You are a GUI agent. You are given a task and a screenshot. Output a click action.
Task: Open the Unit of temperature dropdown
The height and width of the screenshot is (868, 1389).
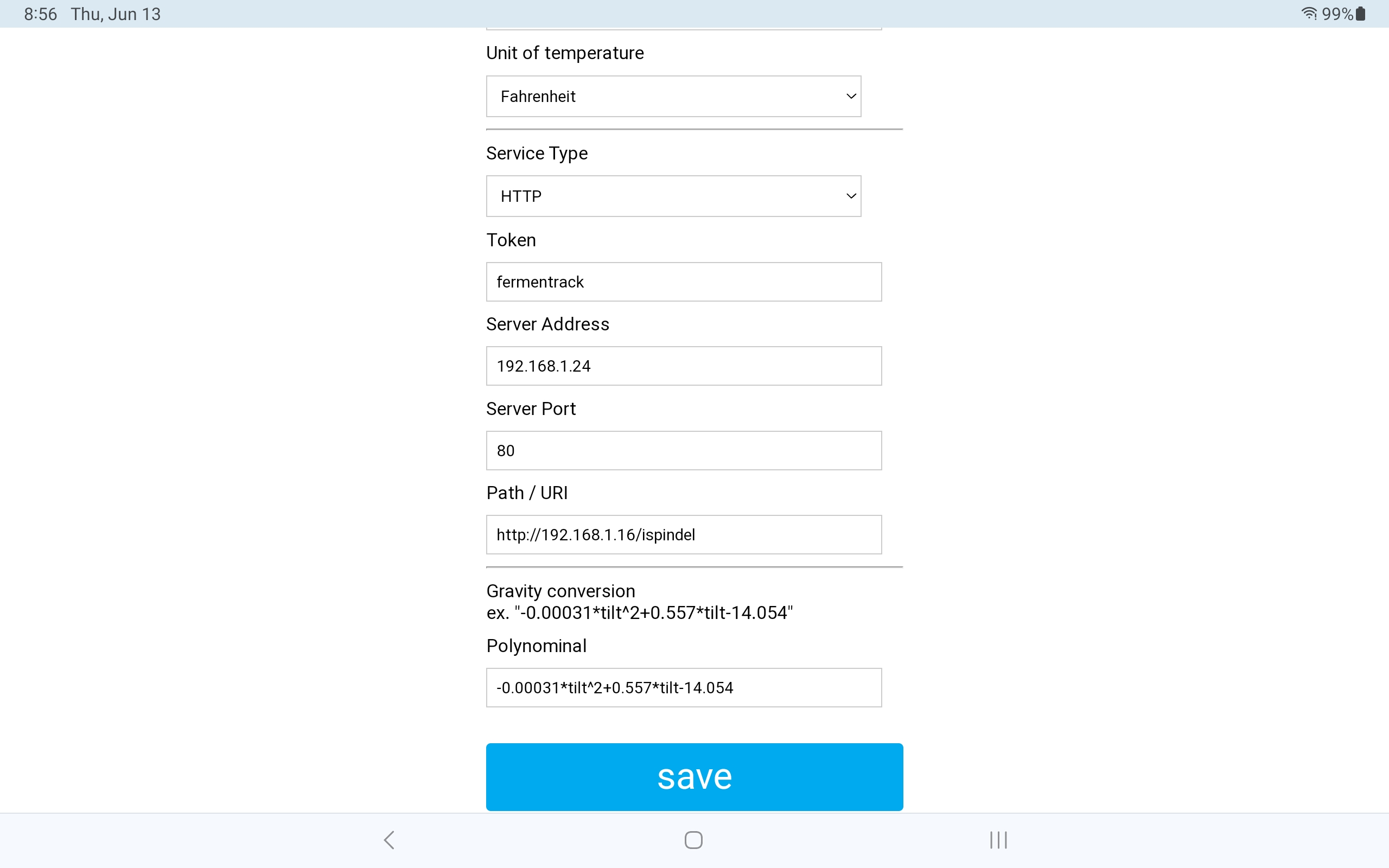coord(673,97)
